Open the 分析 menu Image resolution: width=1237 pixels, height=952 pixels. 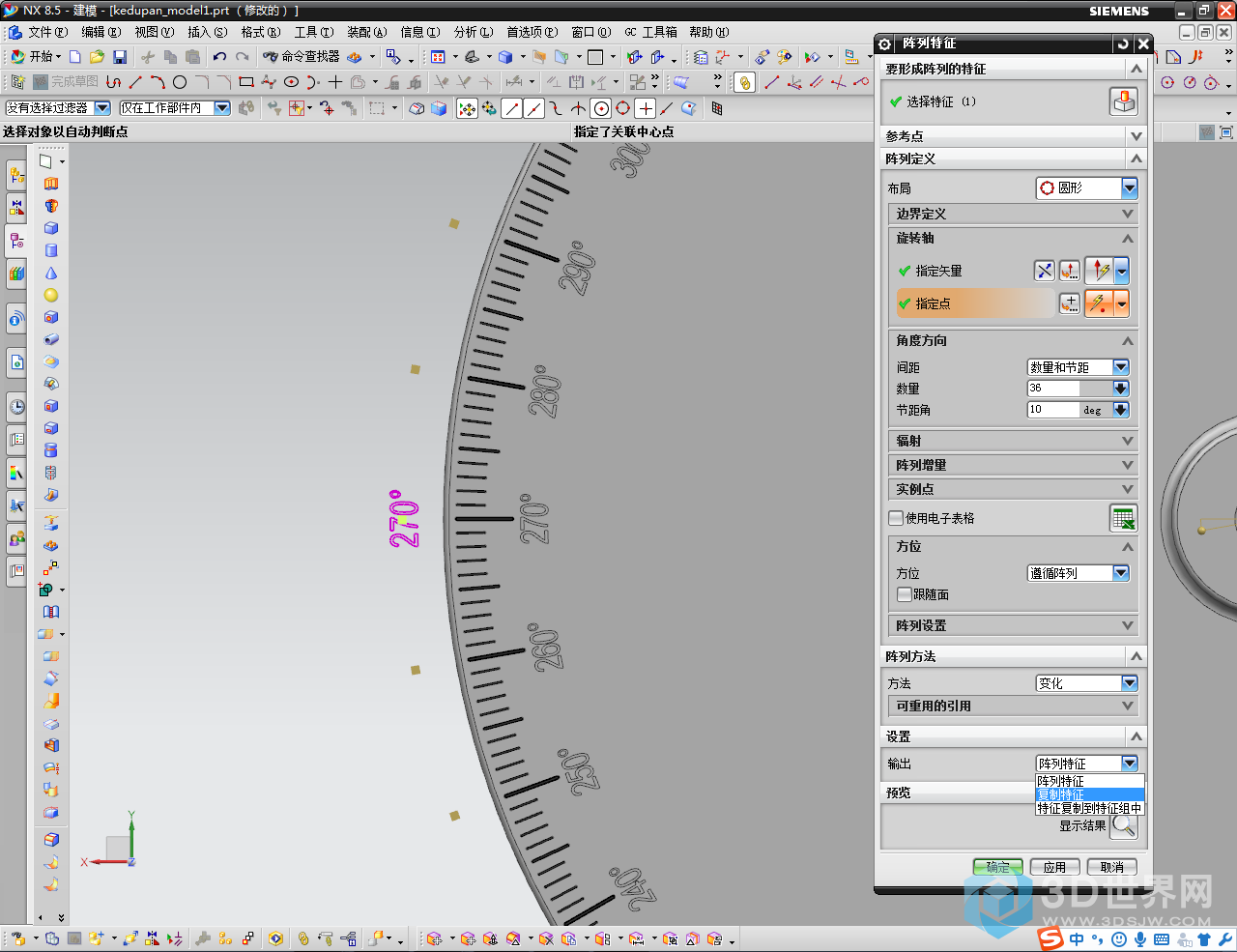(473, 32)
